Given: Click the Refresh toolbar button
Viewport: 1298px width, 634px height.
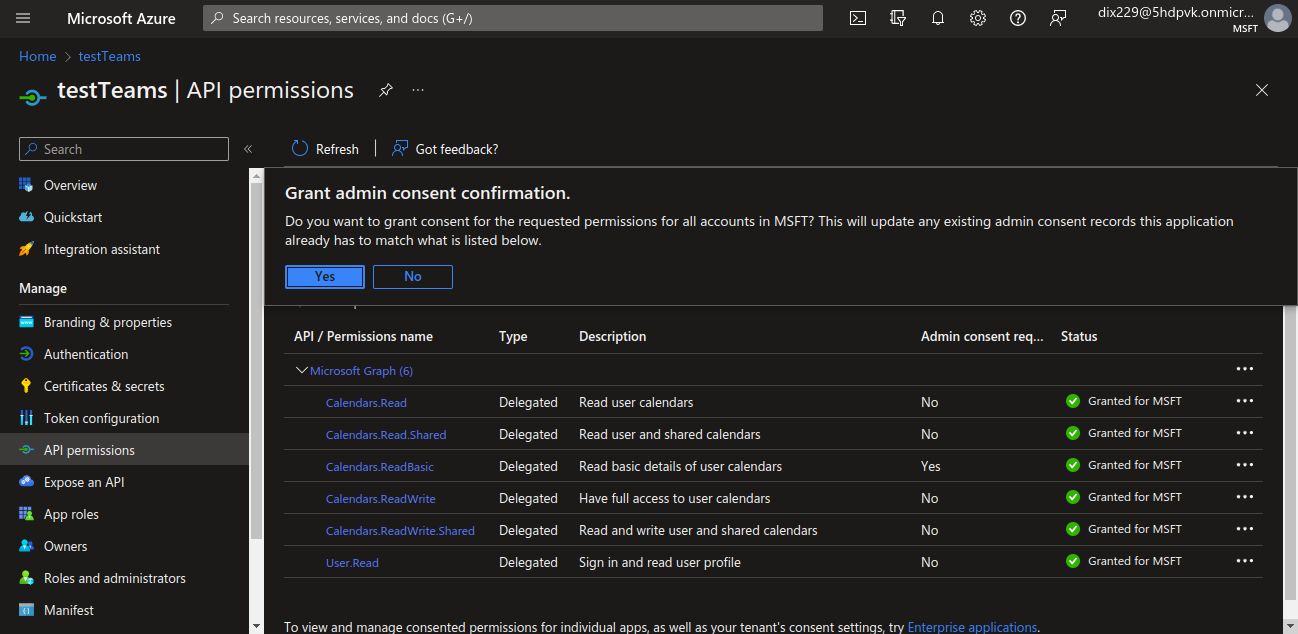Looking at the screenshot, I should pos(325,149).
